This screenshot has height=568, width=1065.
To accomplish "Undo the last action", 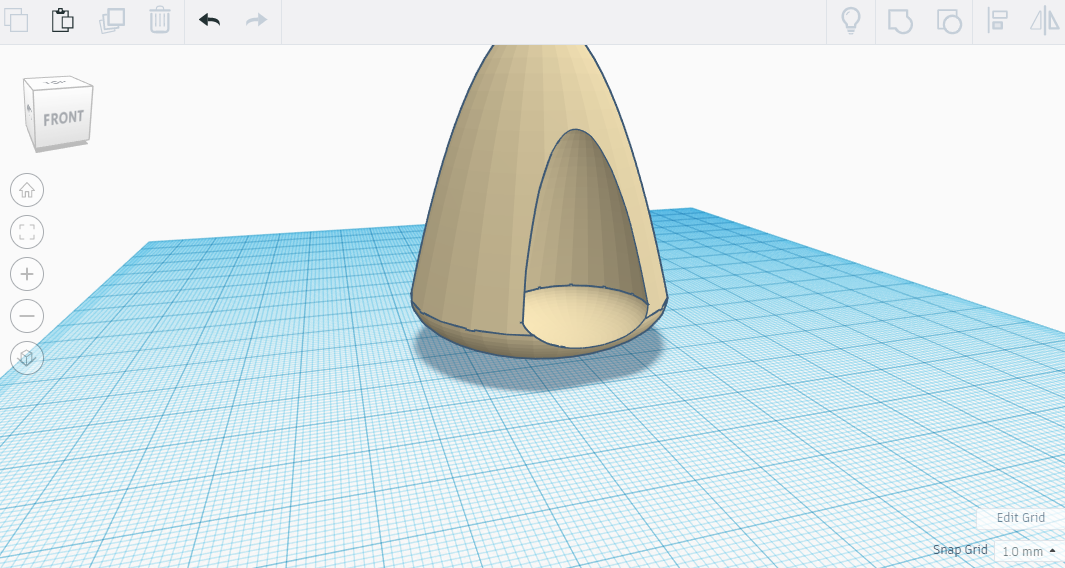I will click(x=209, y=20).
